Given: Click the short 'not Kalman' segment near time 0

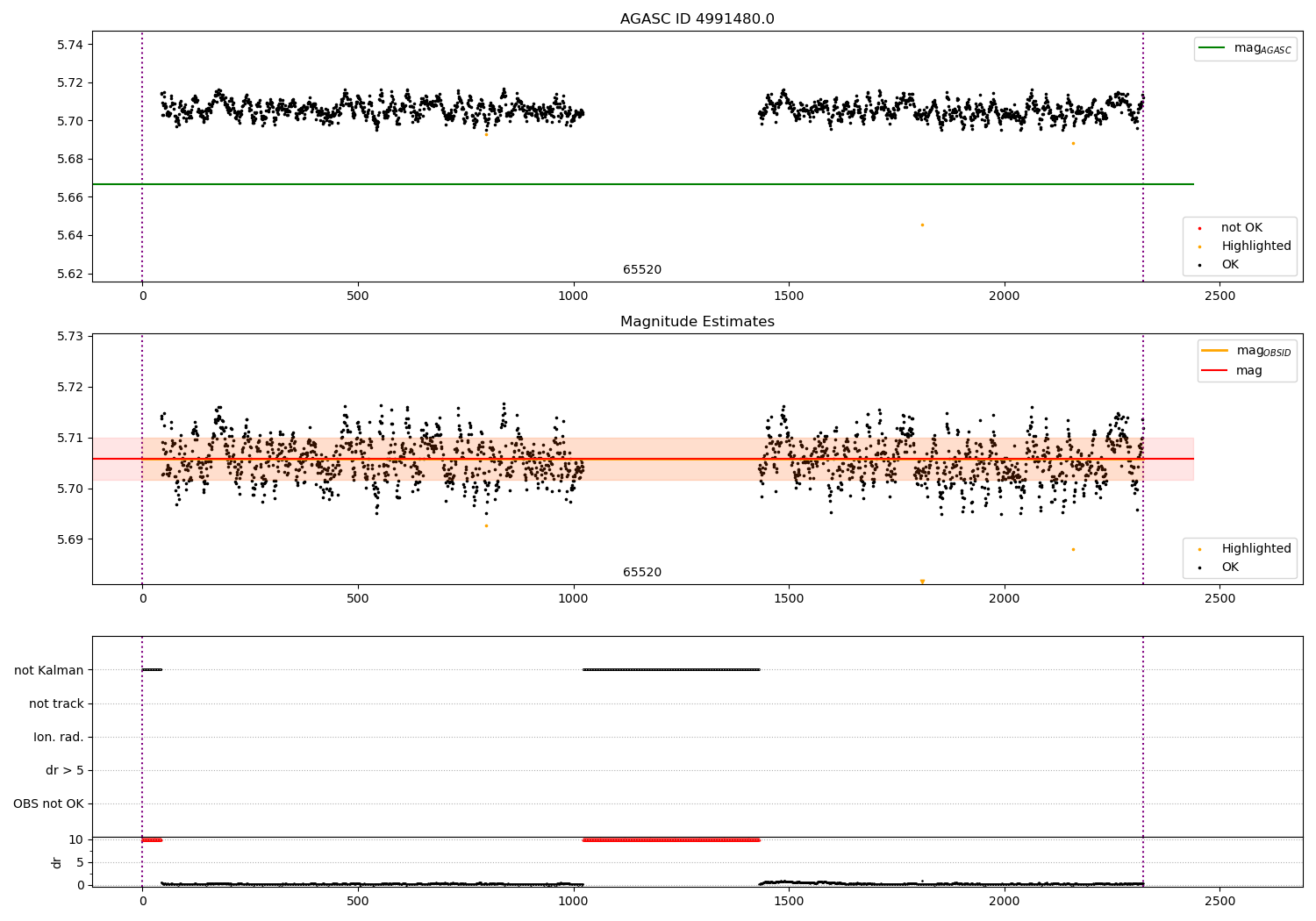Looking at the screenshot, I should pyautogui.click(x=152, y=669).
